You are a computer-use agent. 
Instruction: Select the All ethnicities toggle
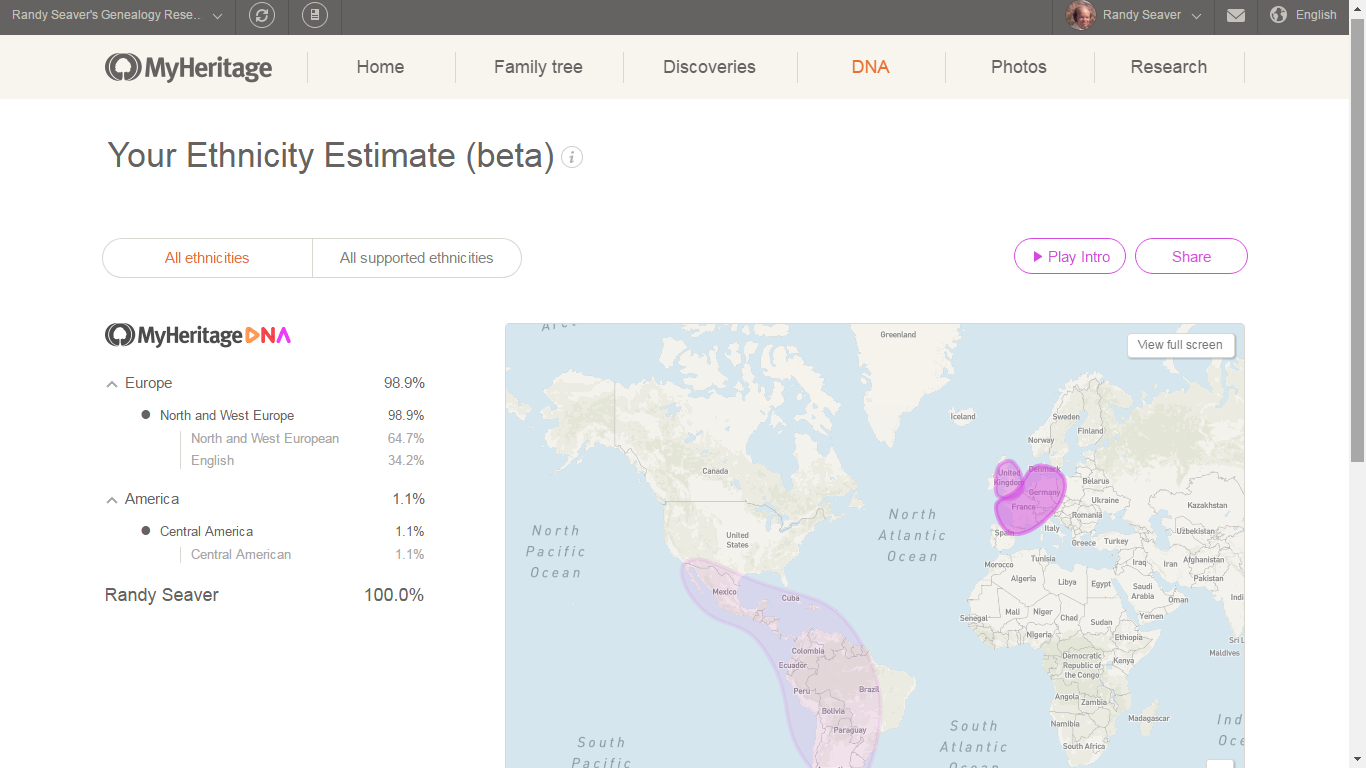[x=207, y=258]
